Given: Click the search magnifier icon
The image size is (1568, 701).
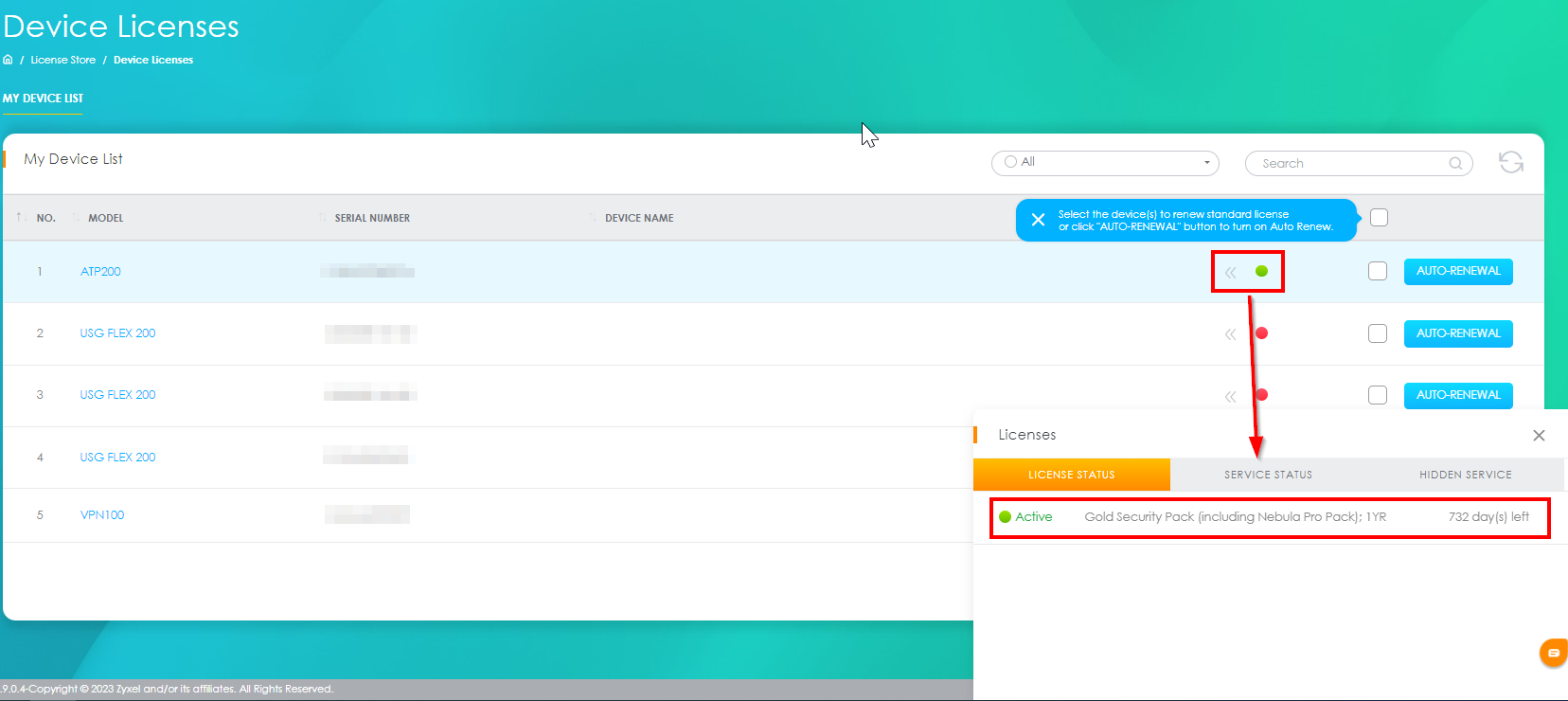Looking at the screenshot, I should click(x=1455, y=163).
